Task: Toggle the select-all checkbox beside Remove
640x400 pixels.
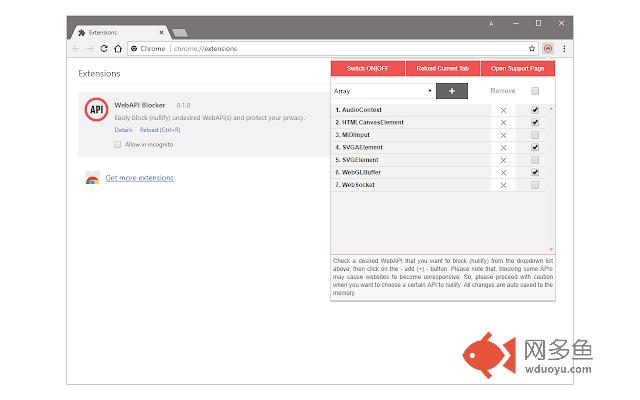Action: [535, 91]
